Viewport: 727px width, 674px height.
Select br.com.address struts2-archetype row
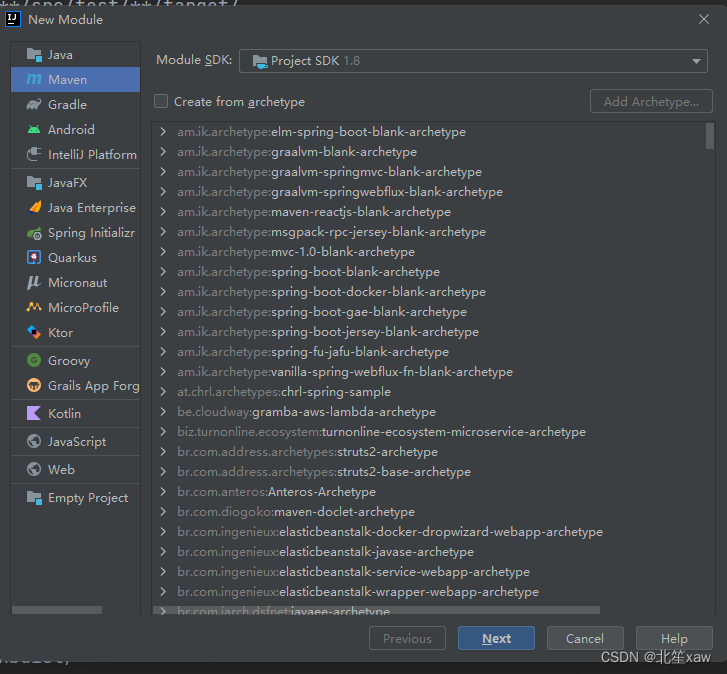point(433,451)
